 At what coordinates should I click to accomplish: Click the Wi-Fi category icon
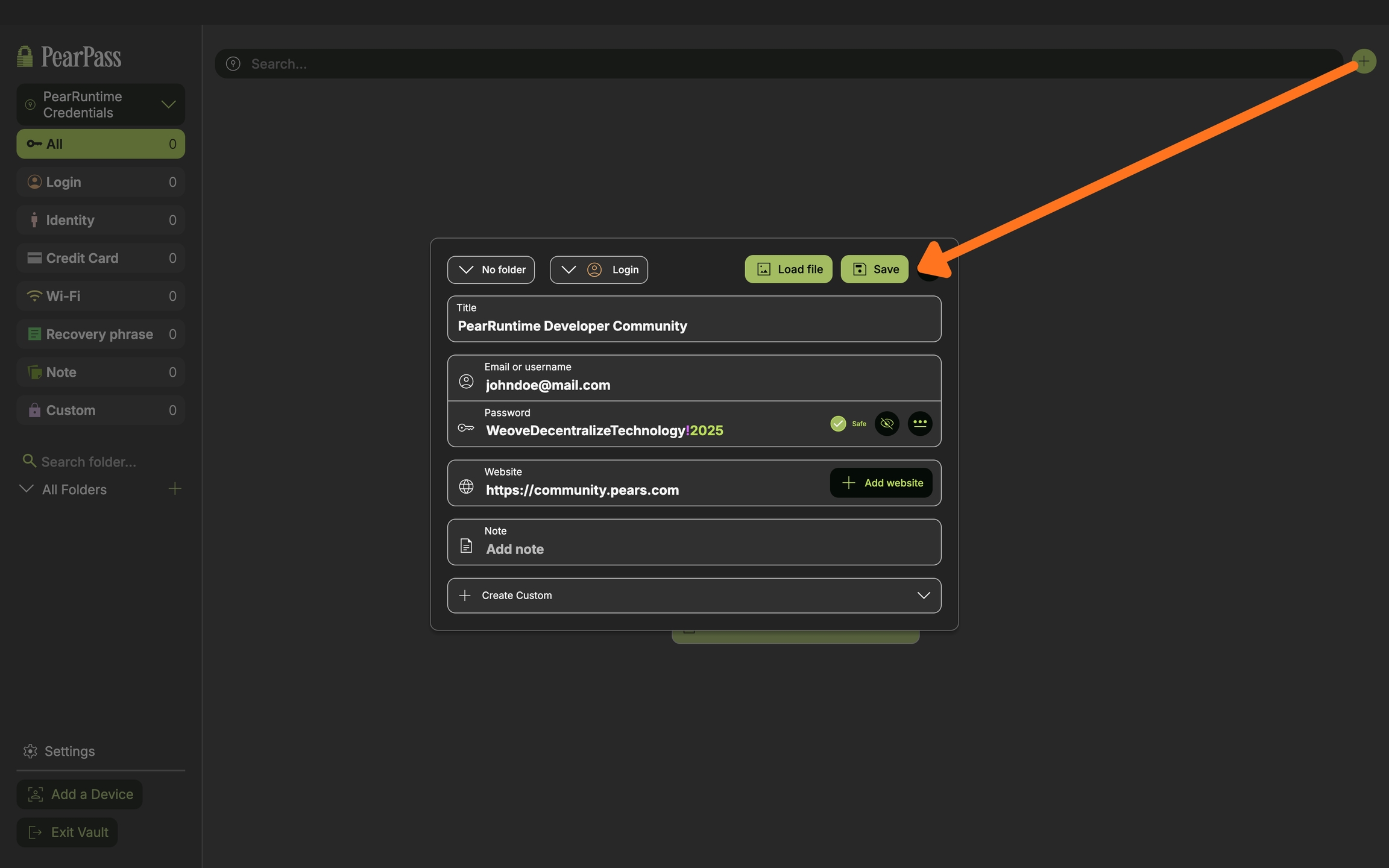[x=34, y=296]
